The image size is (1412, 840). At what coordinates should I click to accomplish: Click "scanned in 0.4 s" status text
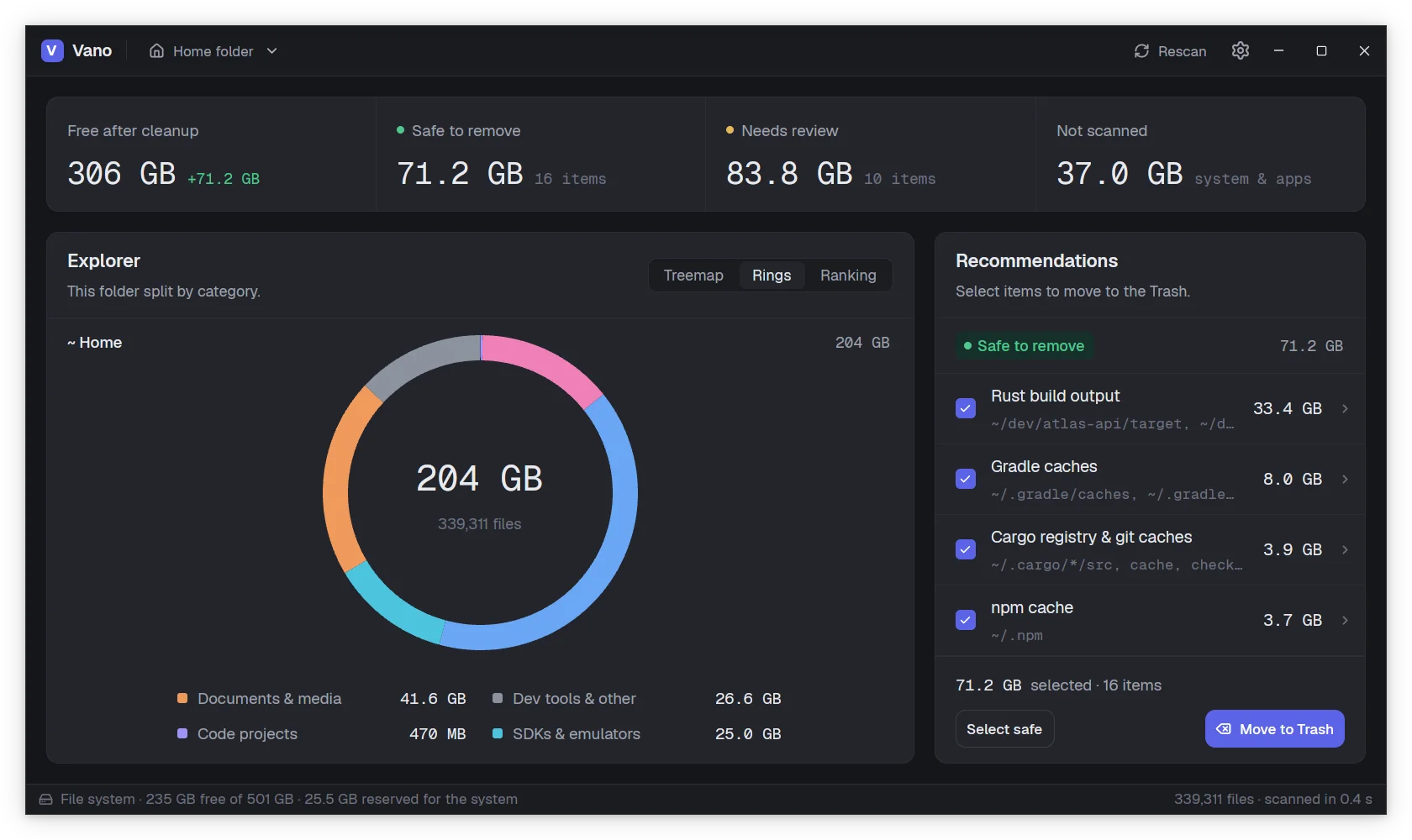[x=1318, y=799]
